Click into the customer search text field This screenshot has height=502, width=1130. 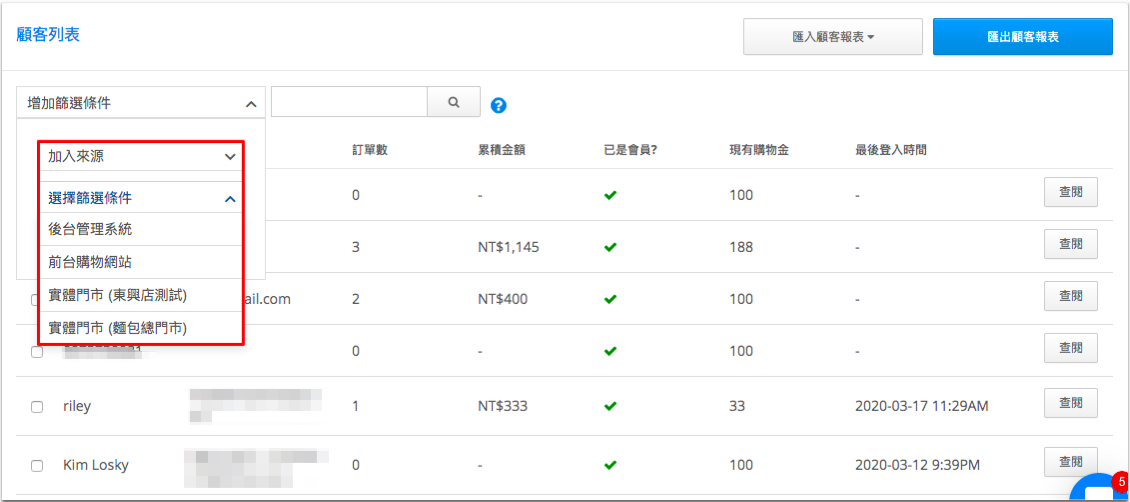[350, 102]
